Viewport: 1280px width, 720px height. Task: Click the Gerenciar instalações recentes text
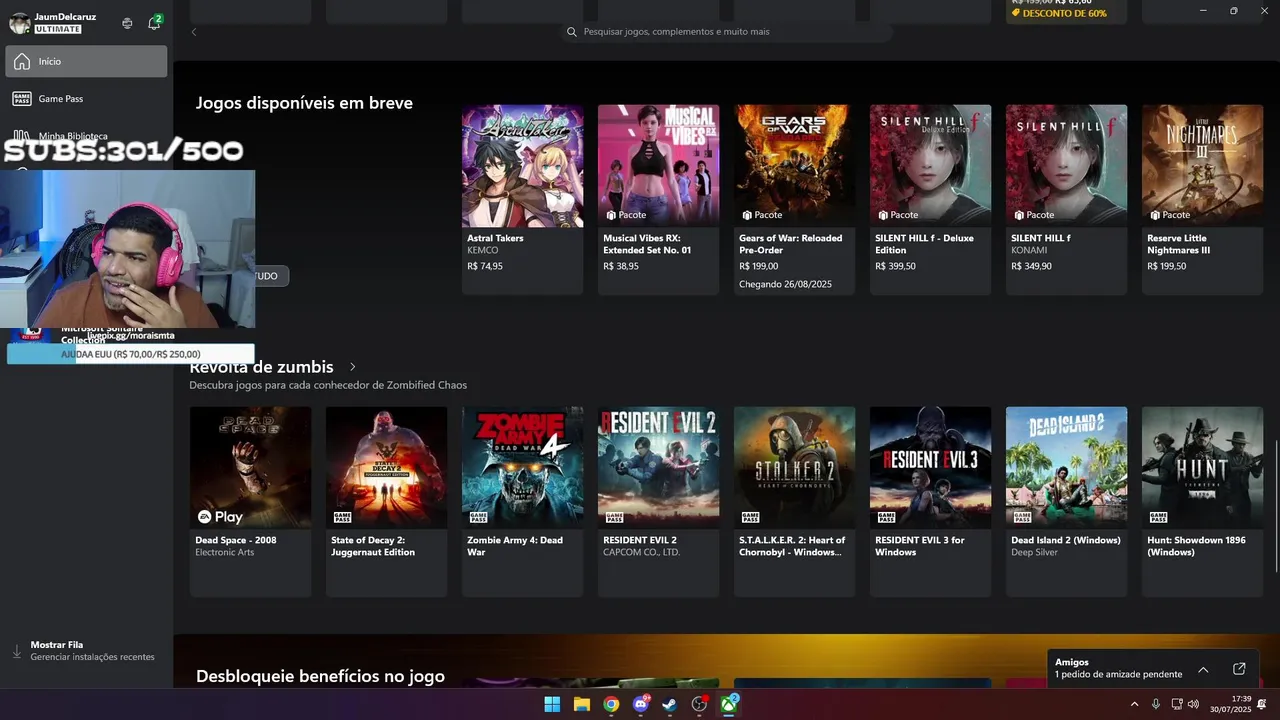[x=92, y=657]
